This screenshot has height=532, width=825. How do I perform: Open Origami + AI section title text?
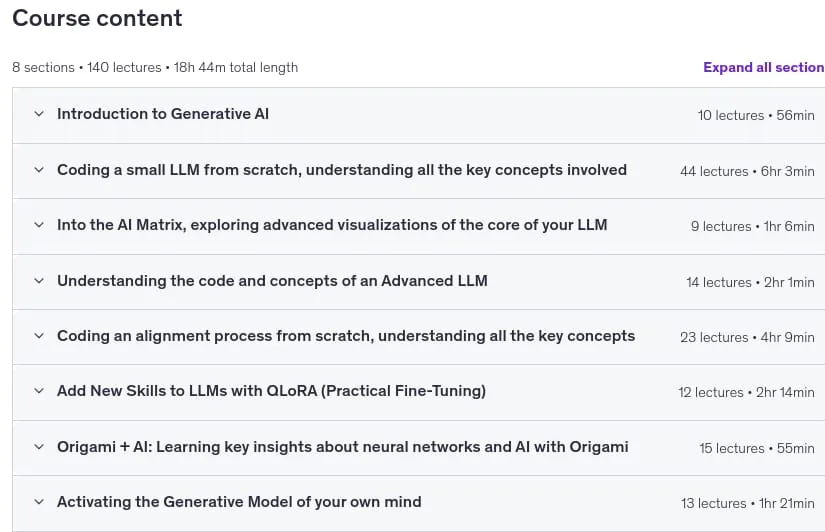coord(343,447)
